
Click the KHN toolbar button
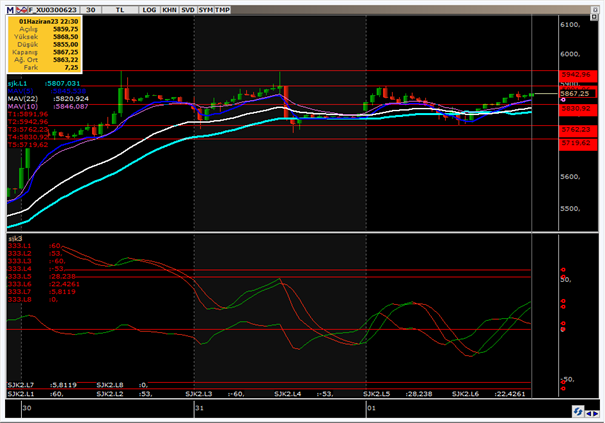coord(169,10)
